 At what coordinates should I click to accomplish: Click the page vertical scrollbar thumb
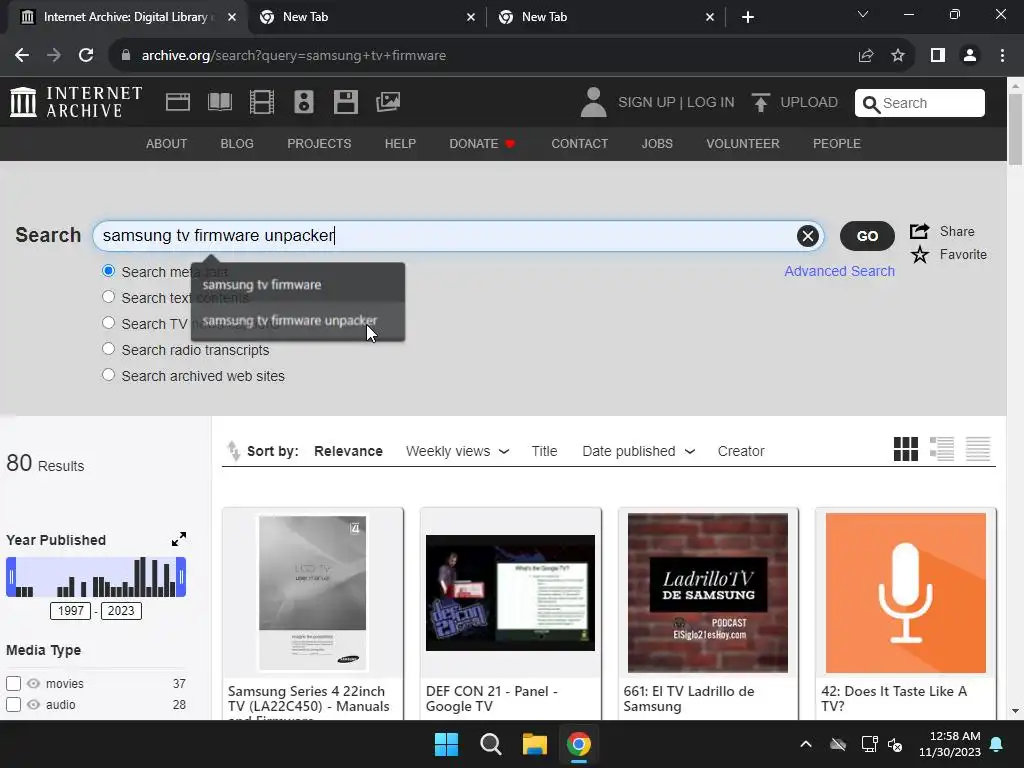click(x=1015, y=129)
